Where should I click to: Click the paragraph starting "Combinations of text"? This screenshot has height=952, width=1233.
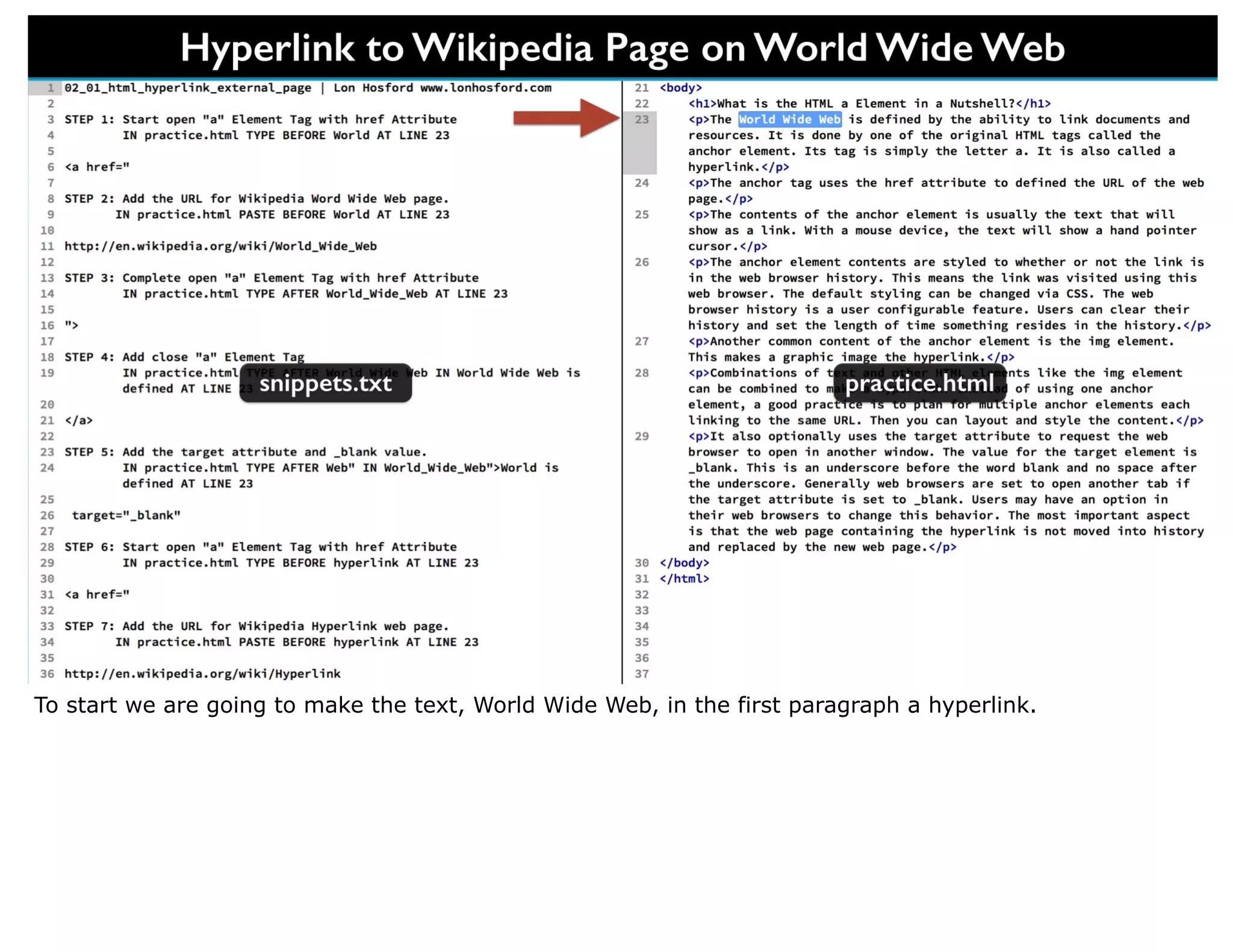946,397
